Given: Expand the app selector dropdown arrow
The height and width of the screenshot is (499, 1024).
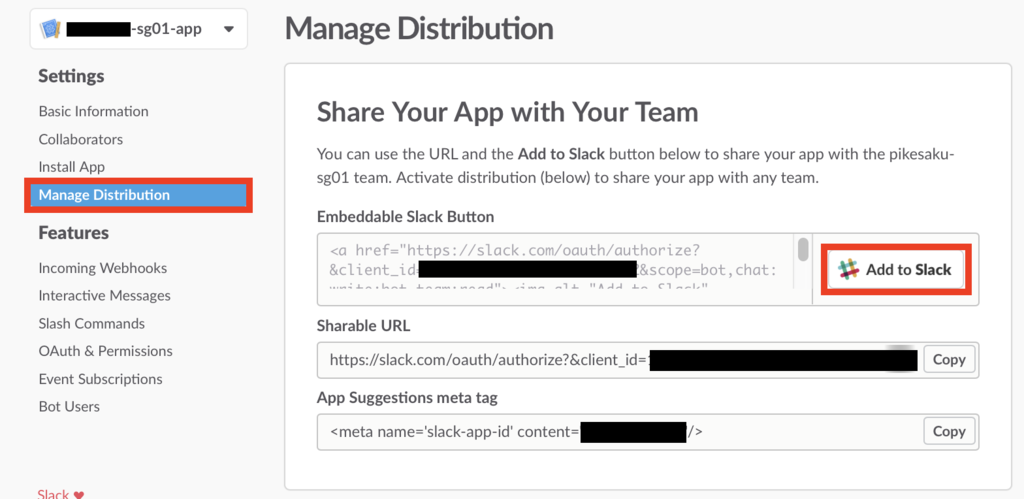Looking at the screenshot, I should 228,29.
